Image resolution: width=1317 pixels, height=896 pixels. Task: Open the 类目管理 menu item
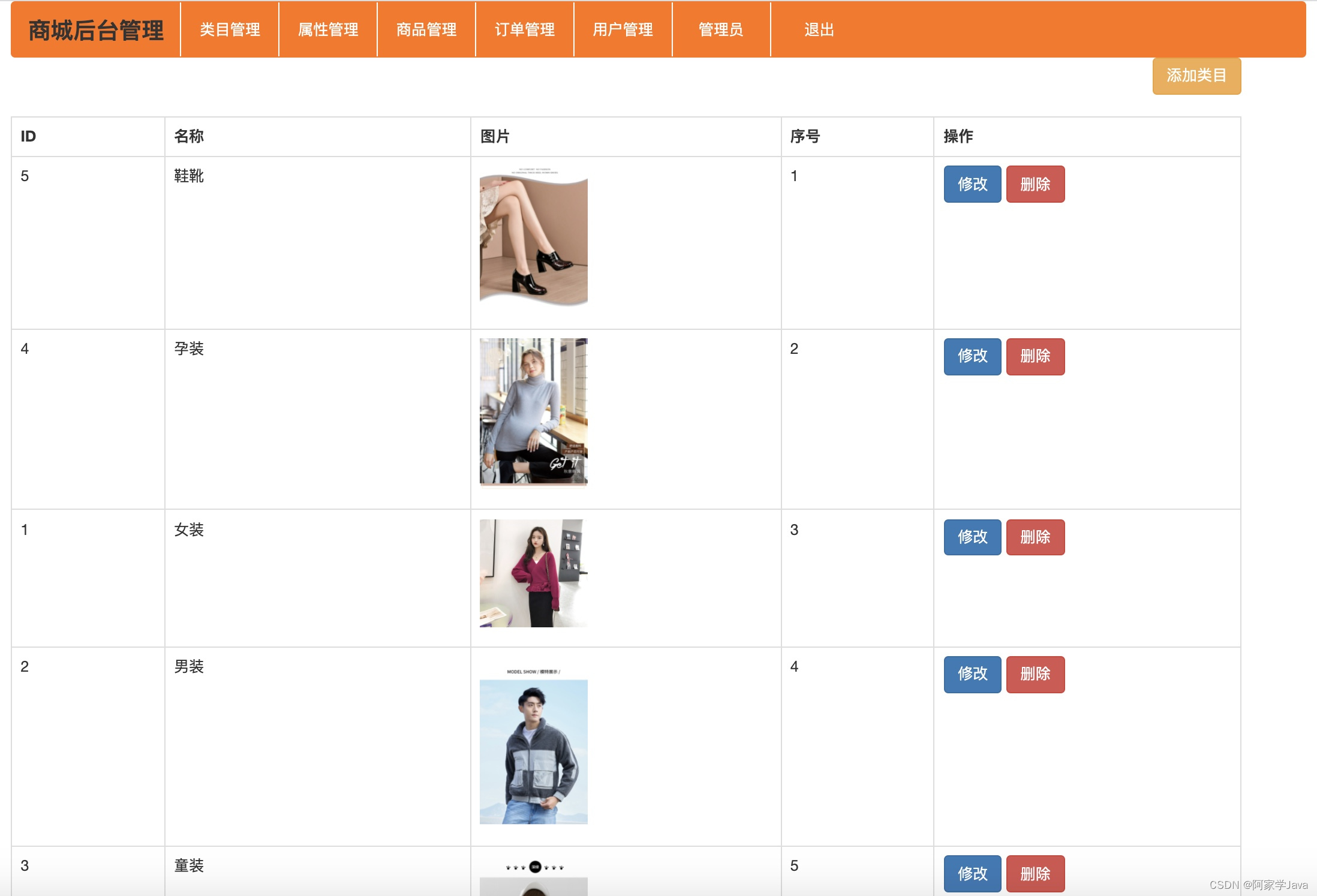coord(230,29)
